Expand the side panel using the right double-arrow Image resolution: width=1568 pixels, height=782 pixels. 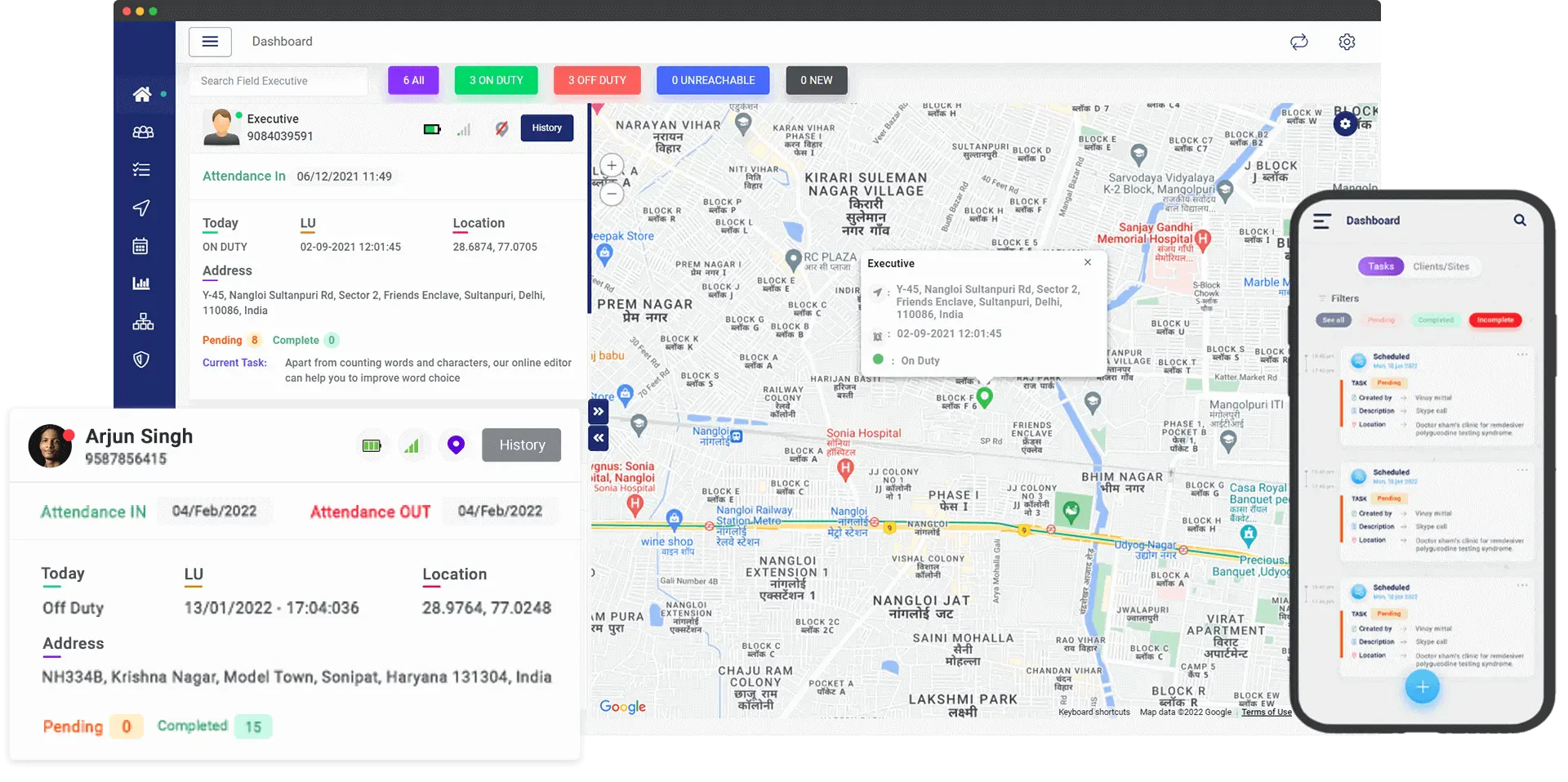coord(599,411)
